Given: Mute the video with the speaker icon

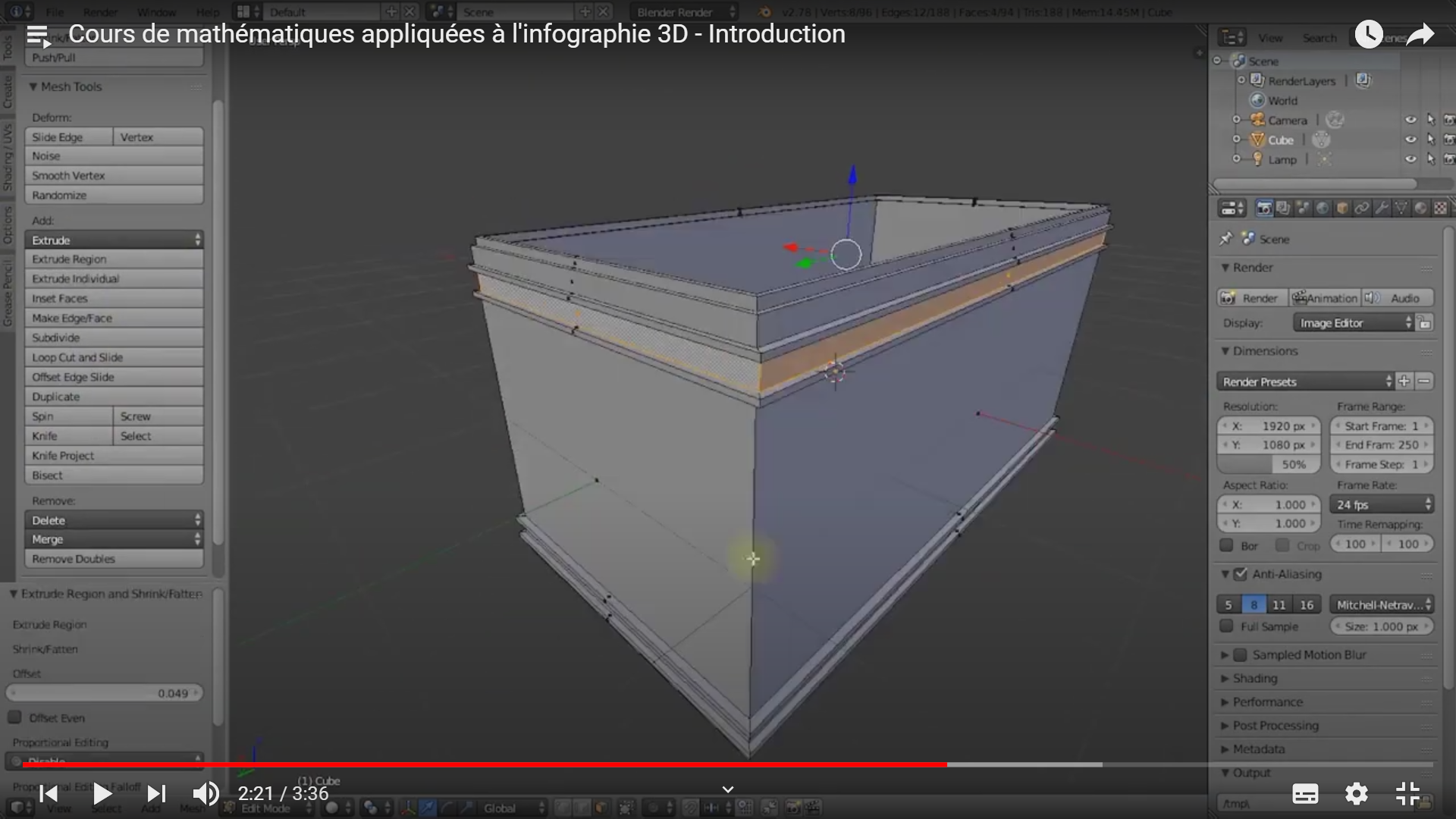Looking at the screenshot, I should pyautogui.click(x=206, y=794).
